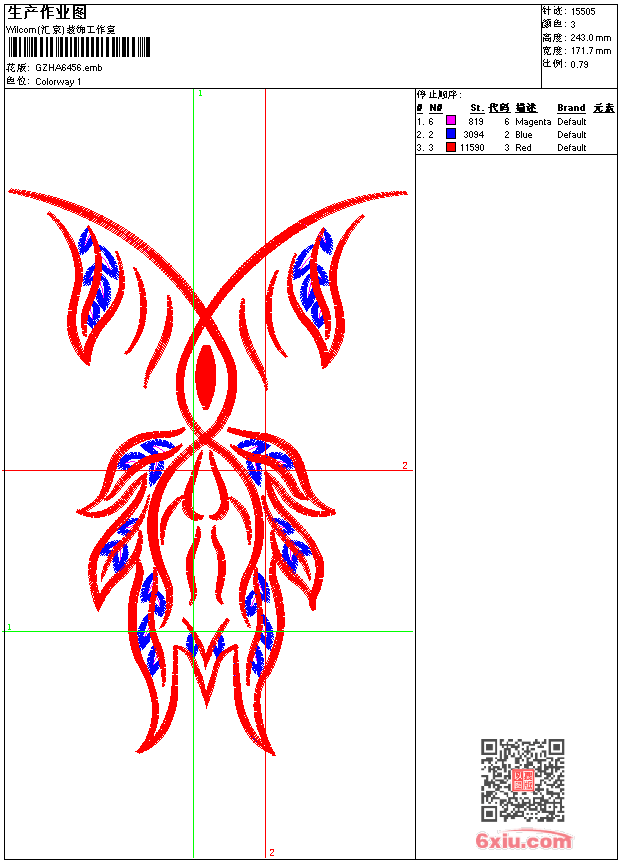Viewport: 620px width, 860px height.
Task: Click the Magenta color swatch
Action: 451,121
